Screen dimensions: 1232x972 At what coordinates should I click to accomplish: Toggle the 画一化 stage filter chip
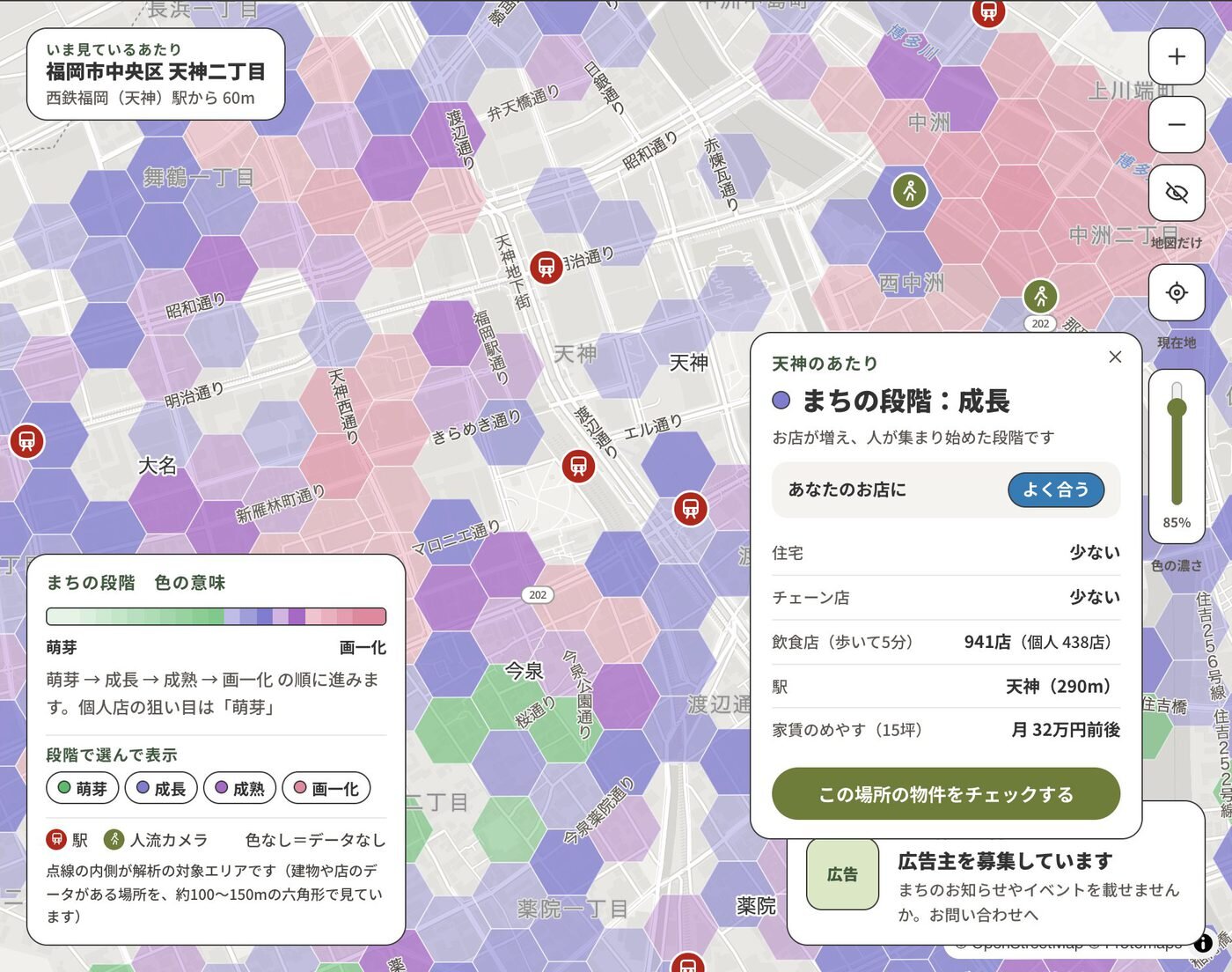tap(326, 788)
